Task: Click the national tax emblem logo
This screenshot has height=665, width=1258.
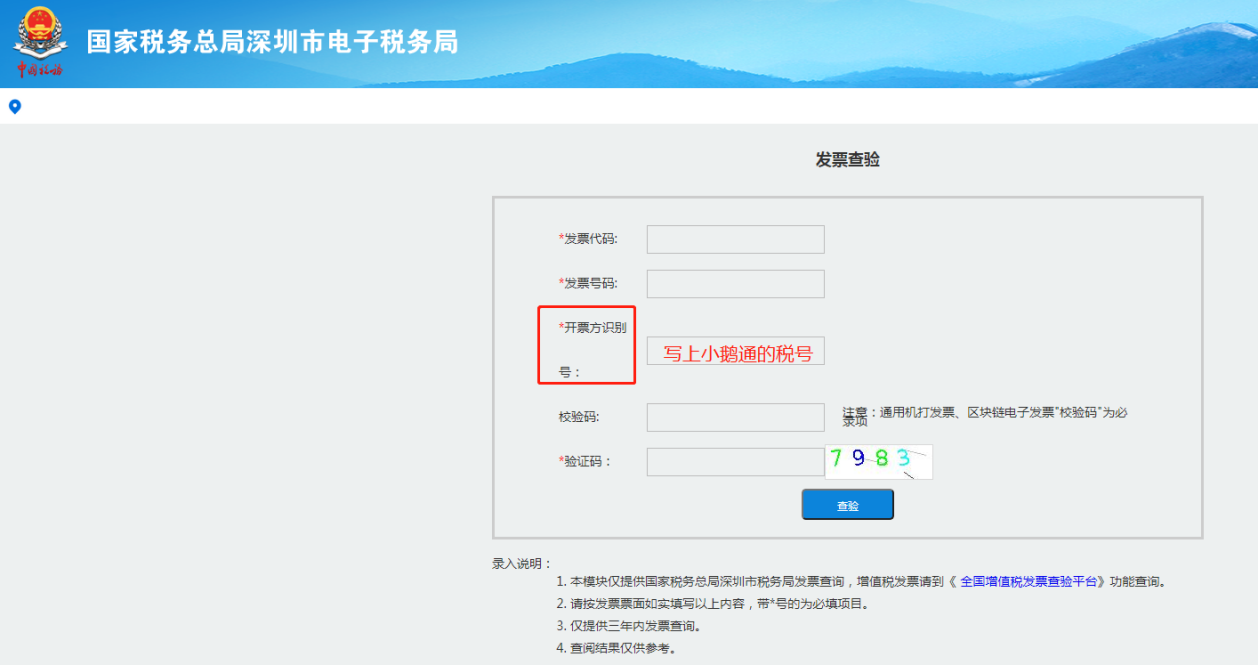Action: click(40, 42)
